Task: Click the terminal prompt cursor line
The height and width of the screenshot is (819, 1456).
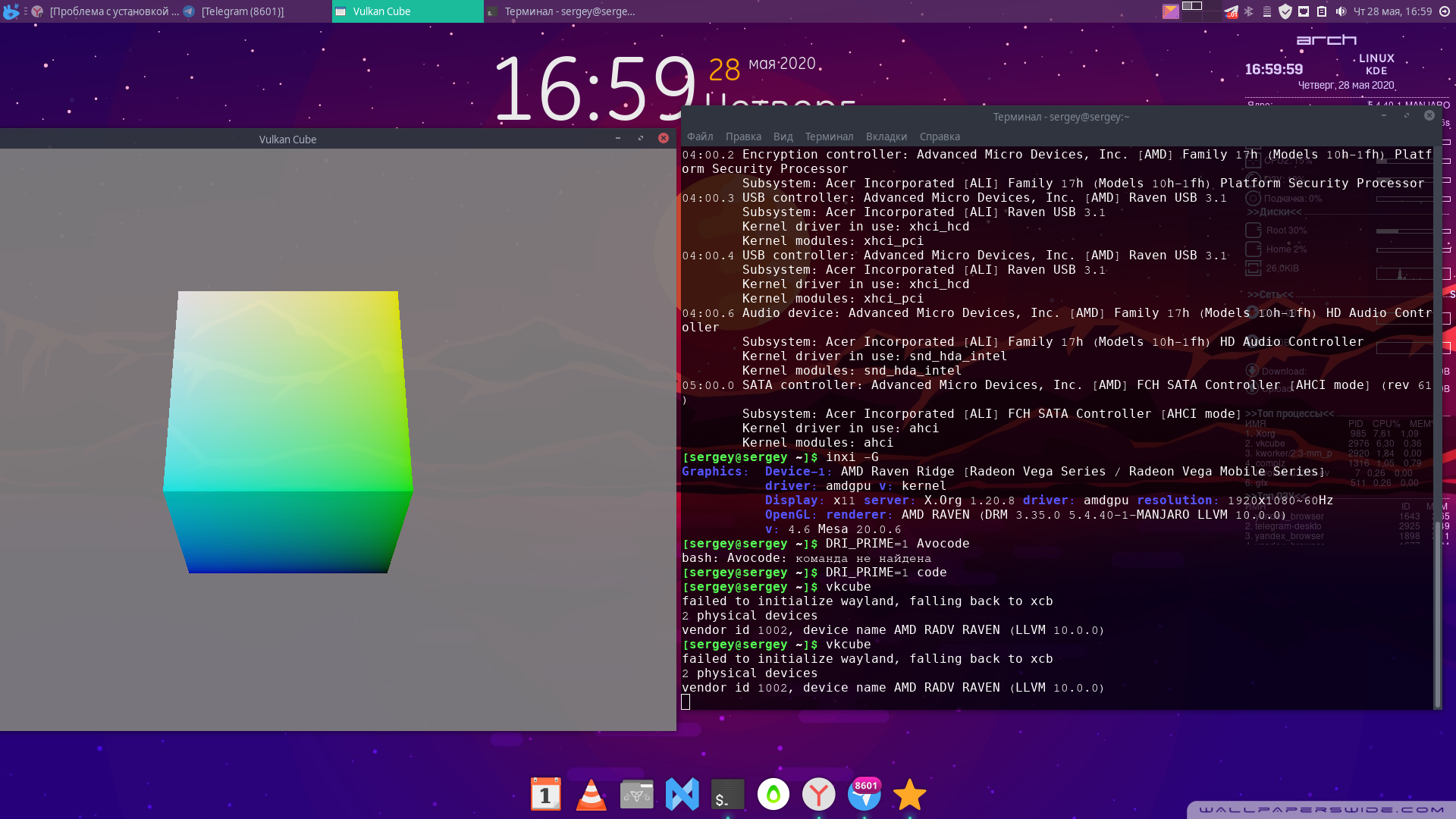Action: [686, 702]
